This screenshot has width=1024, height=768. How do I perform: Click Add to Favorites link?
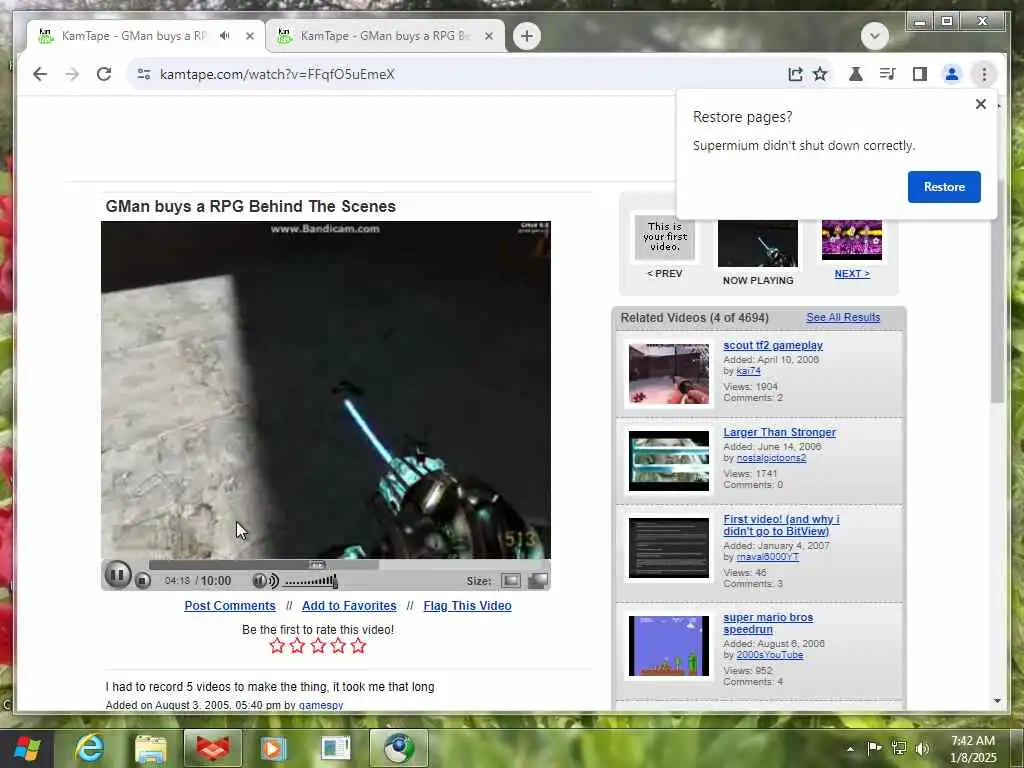pos(349,605)
